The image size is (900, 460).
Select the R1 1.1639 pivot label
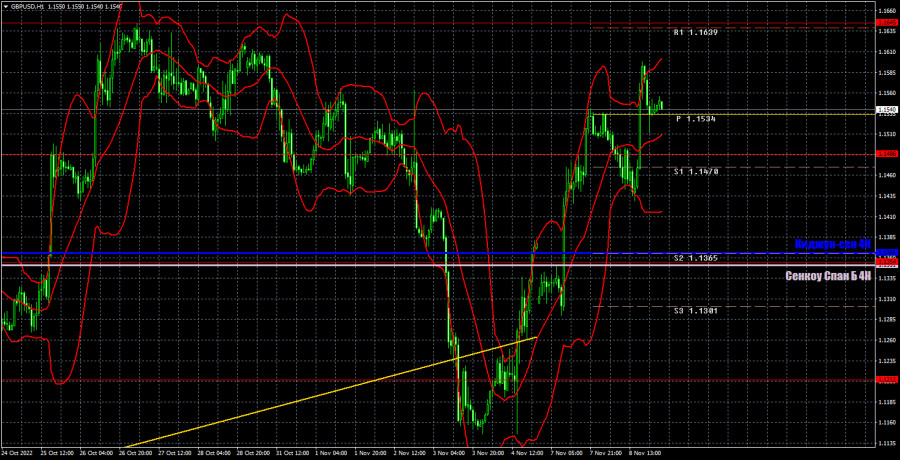(x=696, y=33)
